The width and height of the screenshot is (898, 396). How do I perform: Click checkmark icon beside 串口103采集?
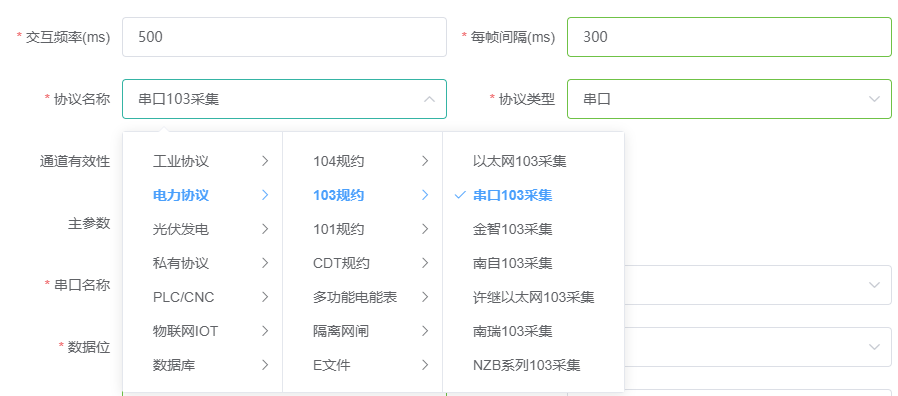[x=459, y=195]
